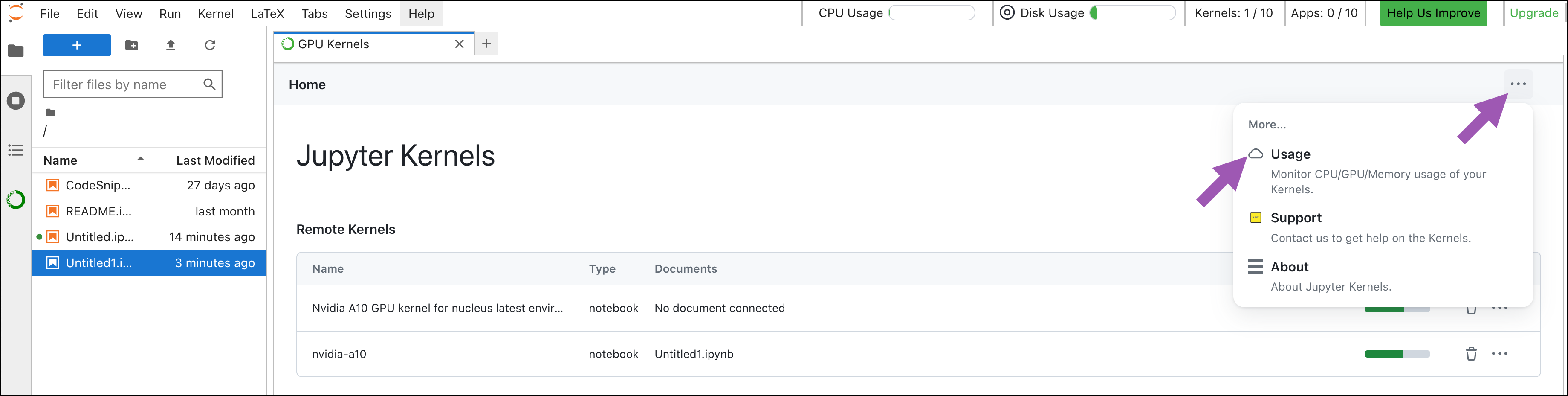
Task: Open the File menu
Action: 50,13
